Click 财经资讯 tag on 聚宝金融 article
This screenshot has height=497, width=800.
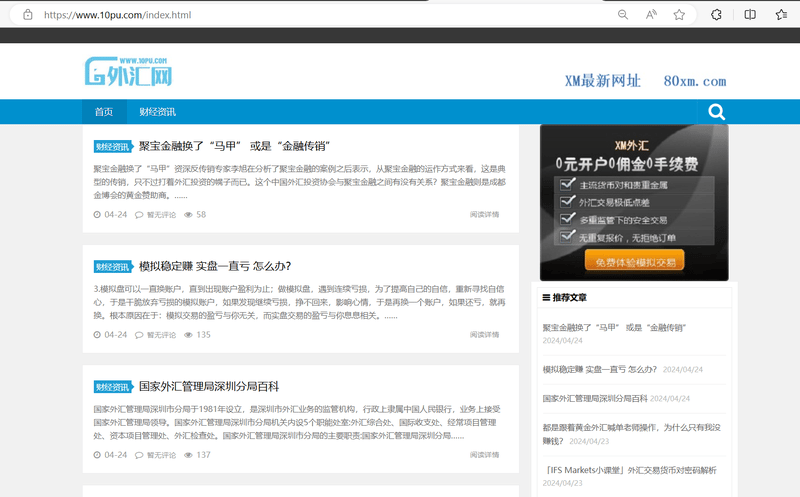point(113,146)
